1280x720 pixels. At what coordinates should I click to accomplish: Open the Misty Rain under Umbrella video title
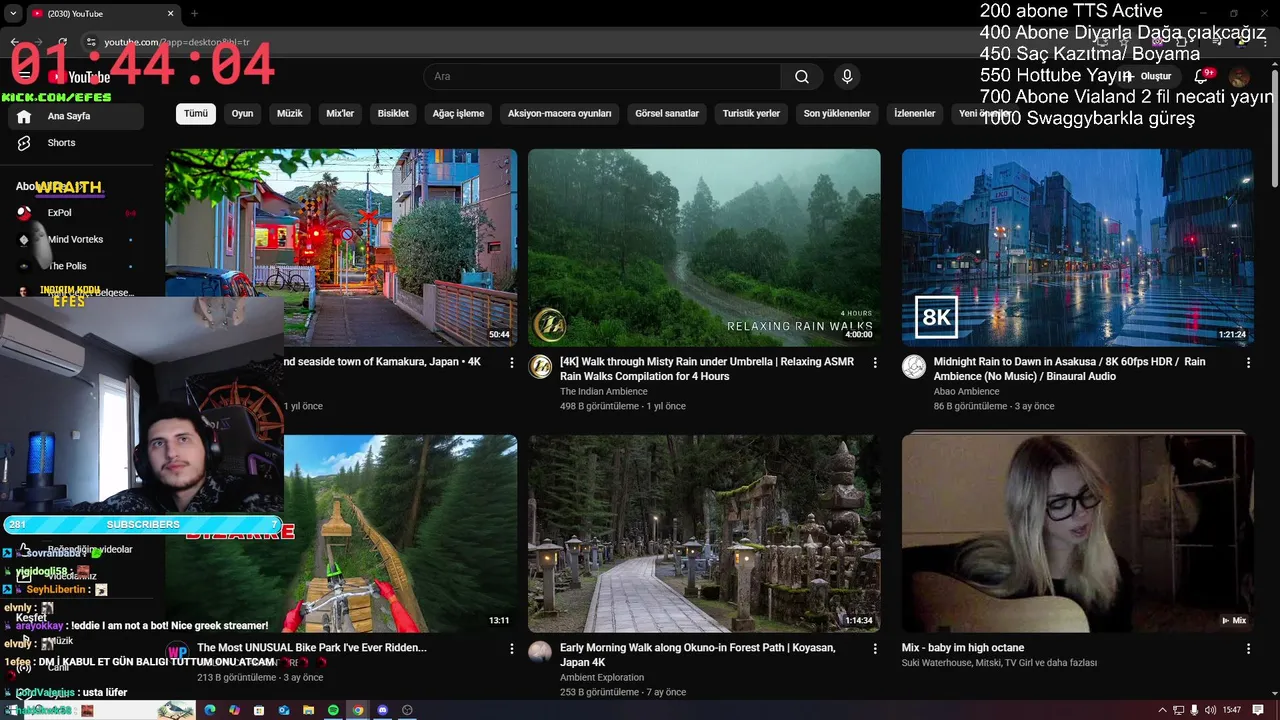click(x=707, y=369)
